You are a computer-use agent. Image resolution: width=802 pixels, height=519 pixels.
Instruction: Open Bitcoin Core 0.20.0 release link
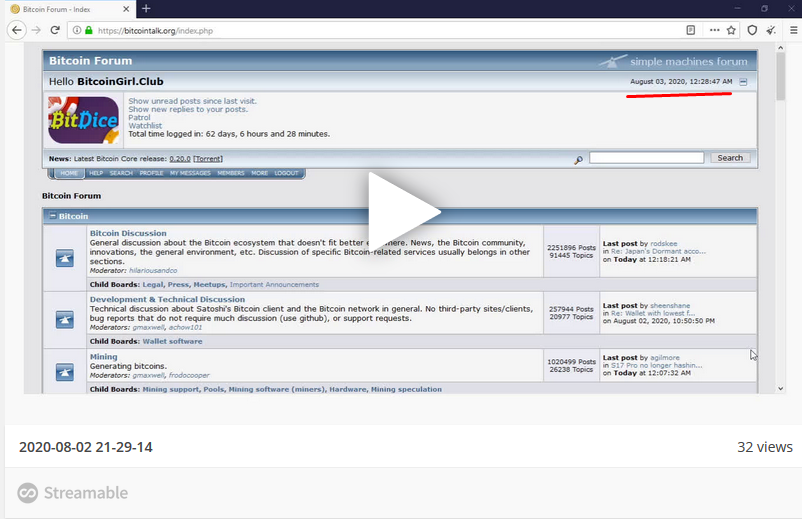click(x=180, y=159)
